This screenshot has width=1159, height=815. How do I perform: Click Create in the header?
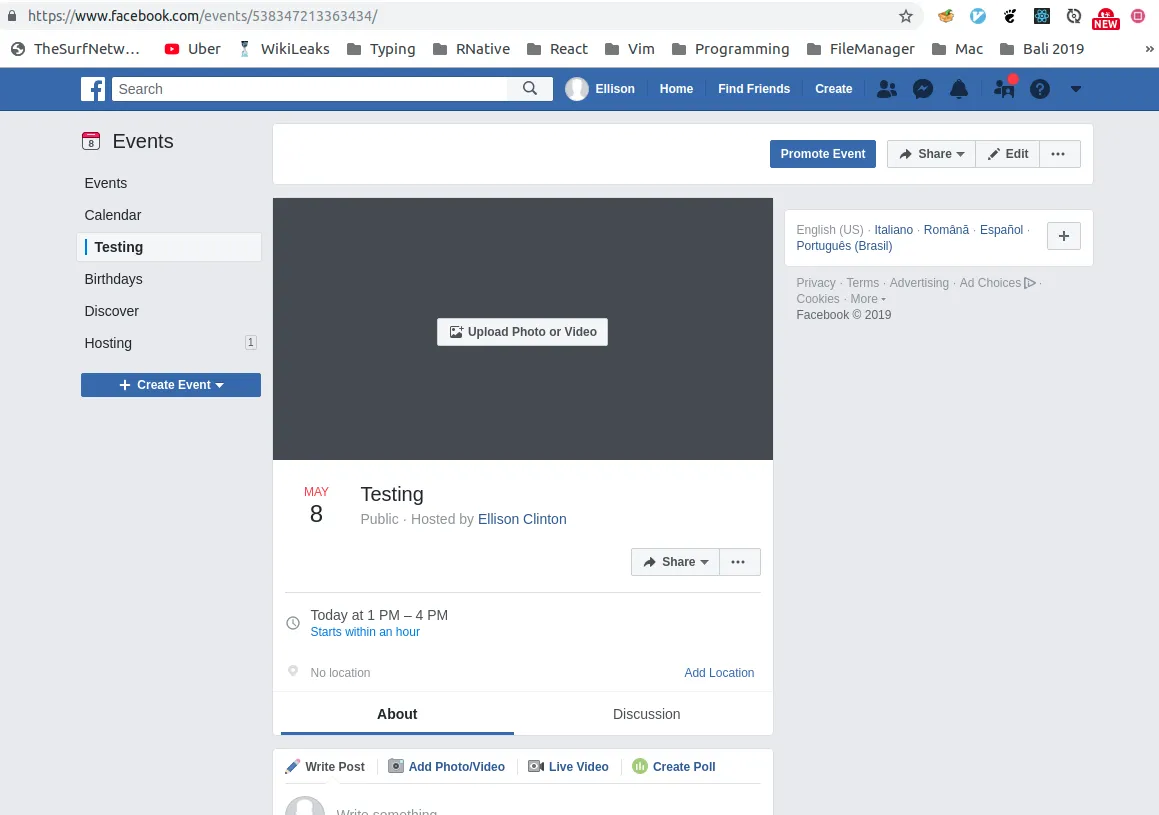[x=834, y=89]
